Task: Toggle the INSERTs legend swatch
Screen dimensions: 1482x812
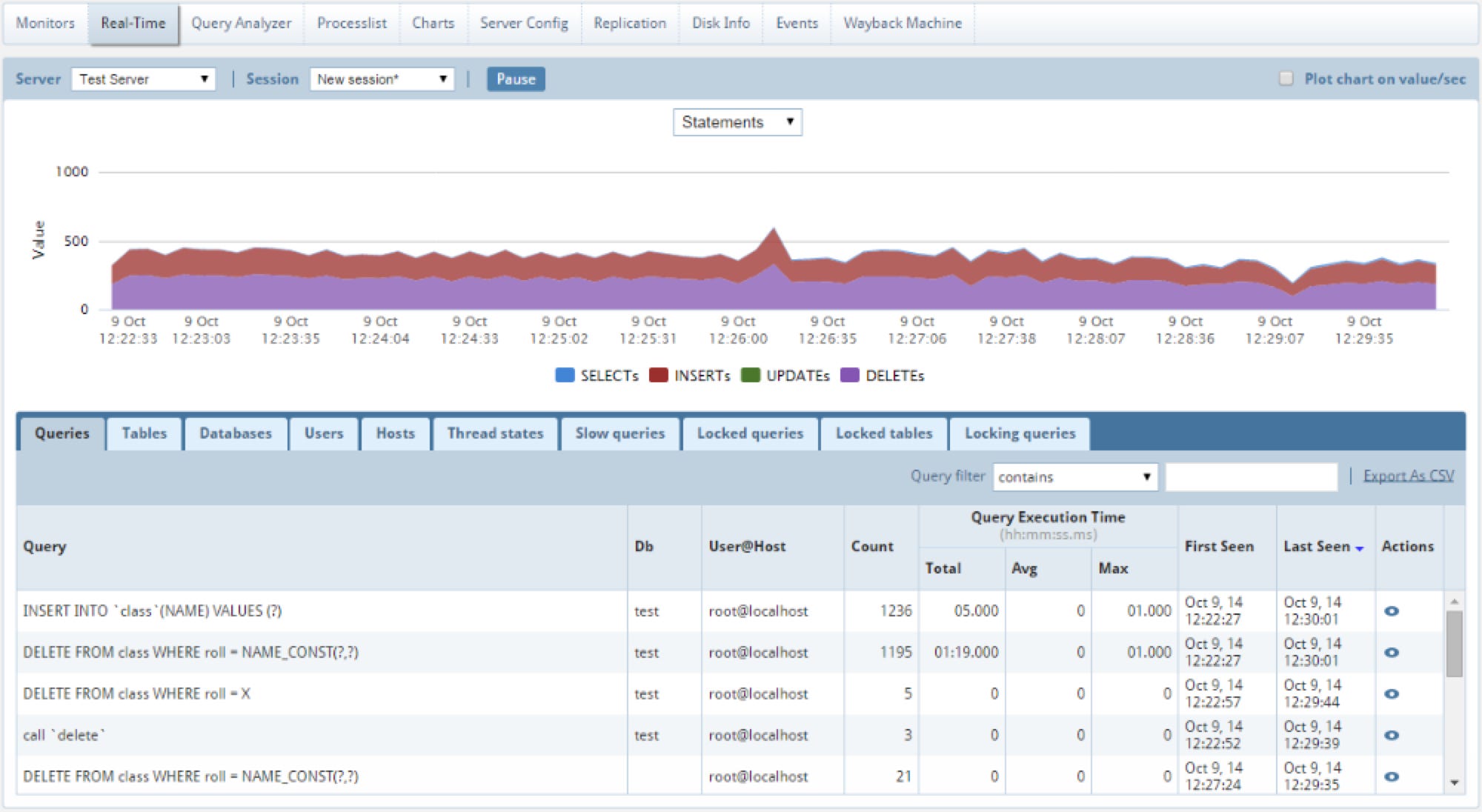Action: [659, 375]
